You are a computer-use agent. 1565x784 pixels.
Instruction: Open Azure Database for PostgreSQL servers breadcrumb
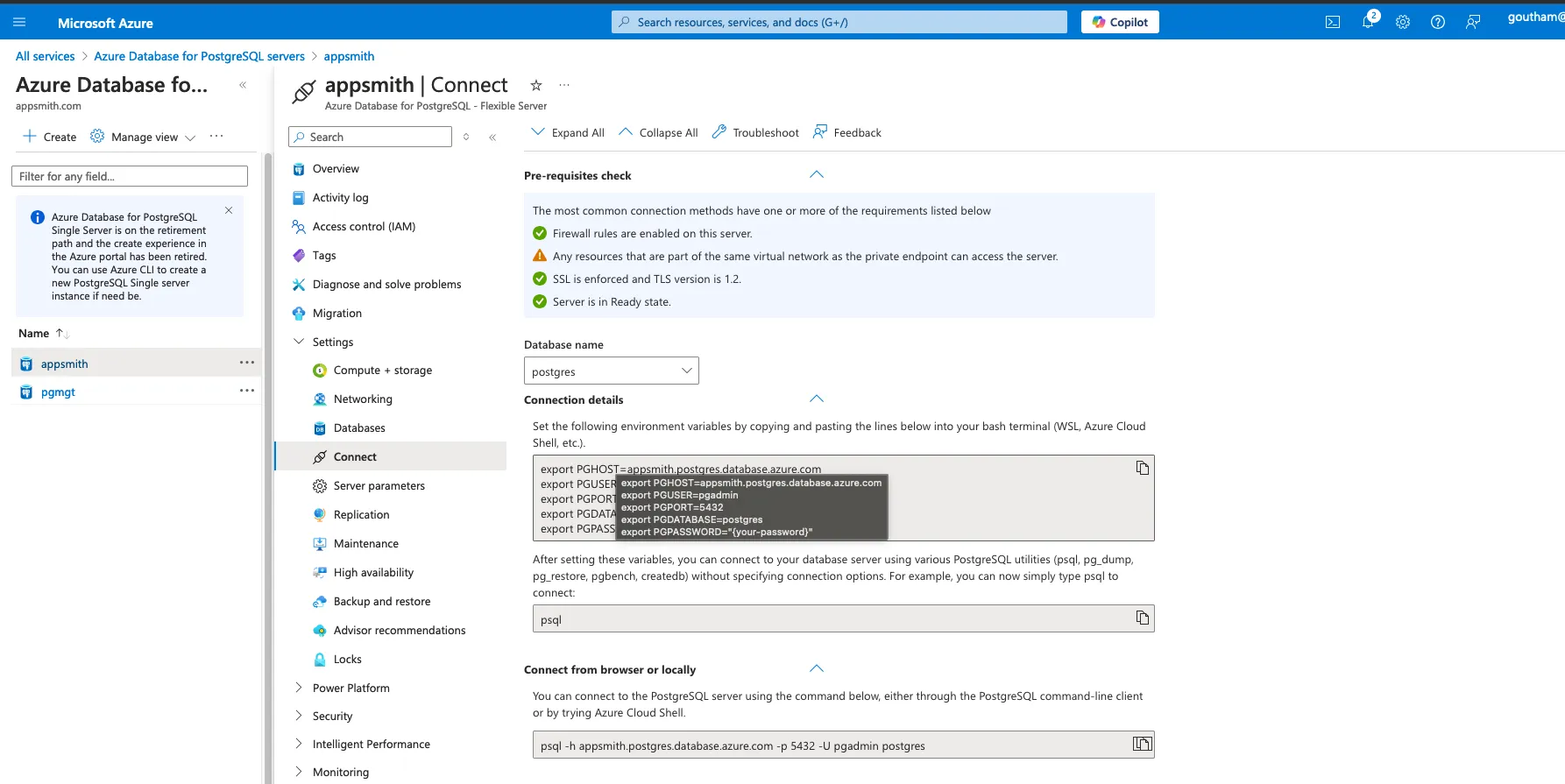click(x=199, y=56)
